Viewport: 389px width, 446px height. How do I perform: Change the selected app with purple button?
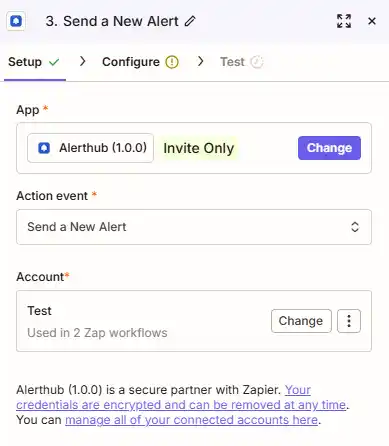click(x=329, y=148)
